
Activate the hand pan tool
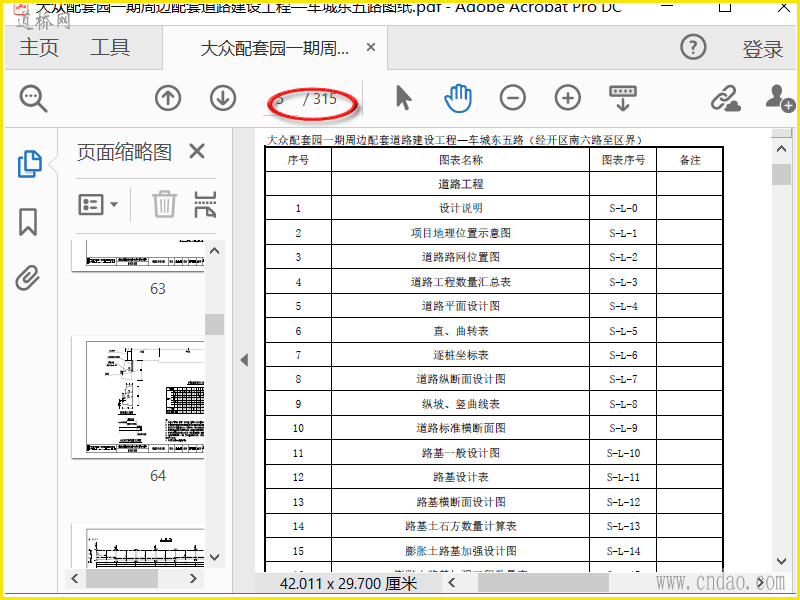[458, 98]
